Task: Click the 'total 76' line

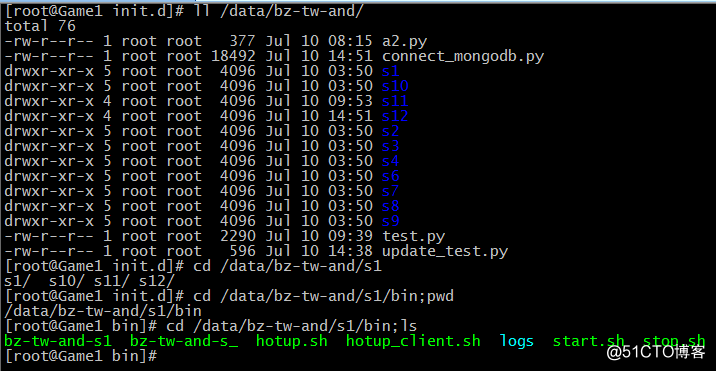Action: (40, 26)
